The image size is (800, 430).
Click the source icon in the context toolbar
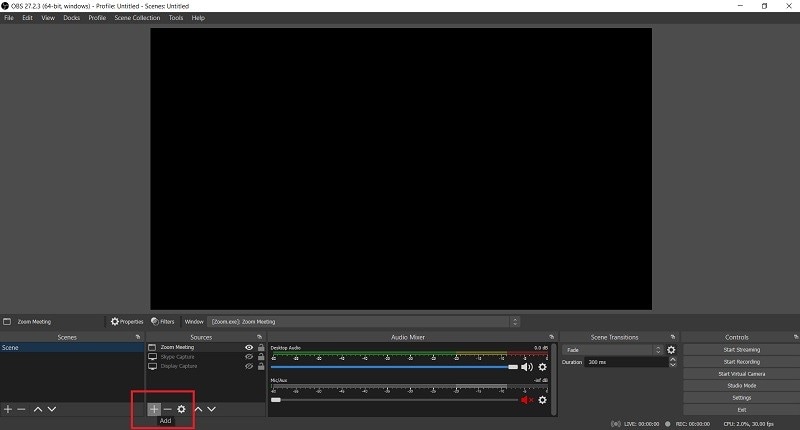[x=7, y=322]
